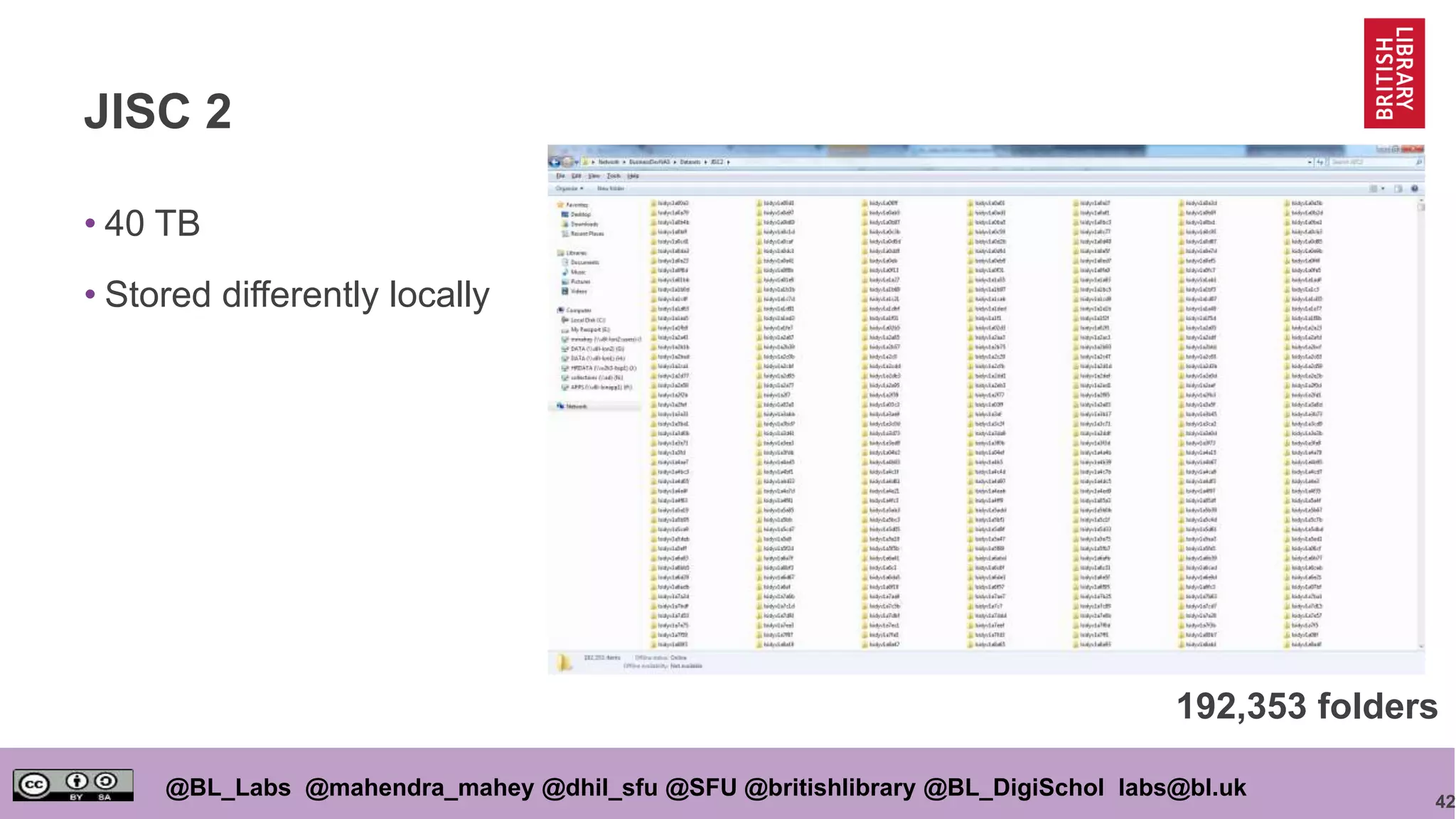The image size is (1456, 819).
Task: Open the Organize dropdown
Action: coord(569,188)
